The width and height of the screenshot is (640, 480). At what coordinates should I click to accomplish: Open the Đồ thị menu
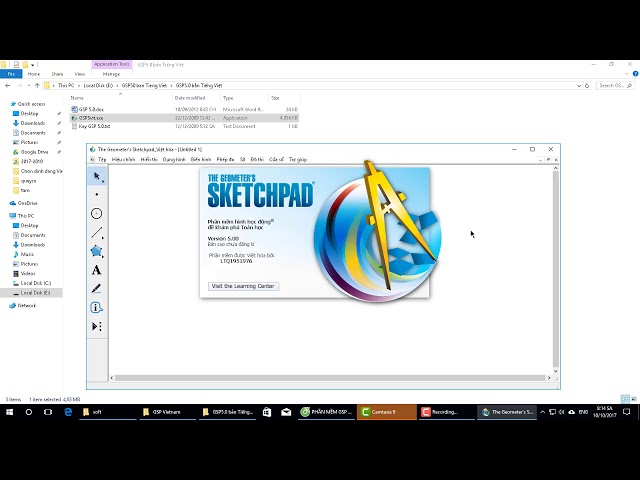257,160
